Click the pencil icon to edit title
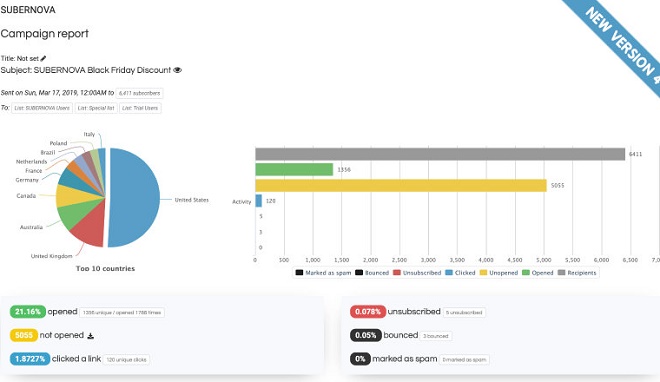The image size is (660, 382). pos(43,58)
